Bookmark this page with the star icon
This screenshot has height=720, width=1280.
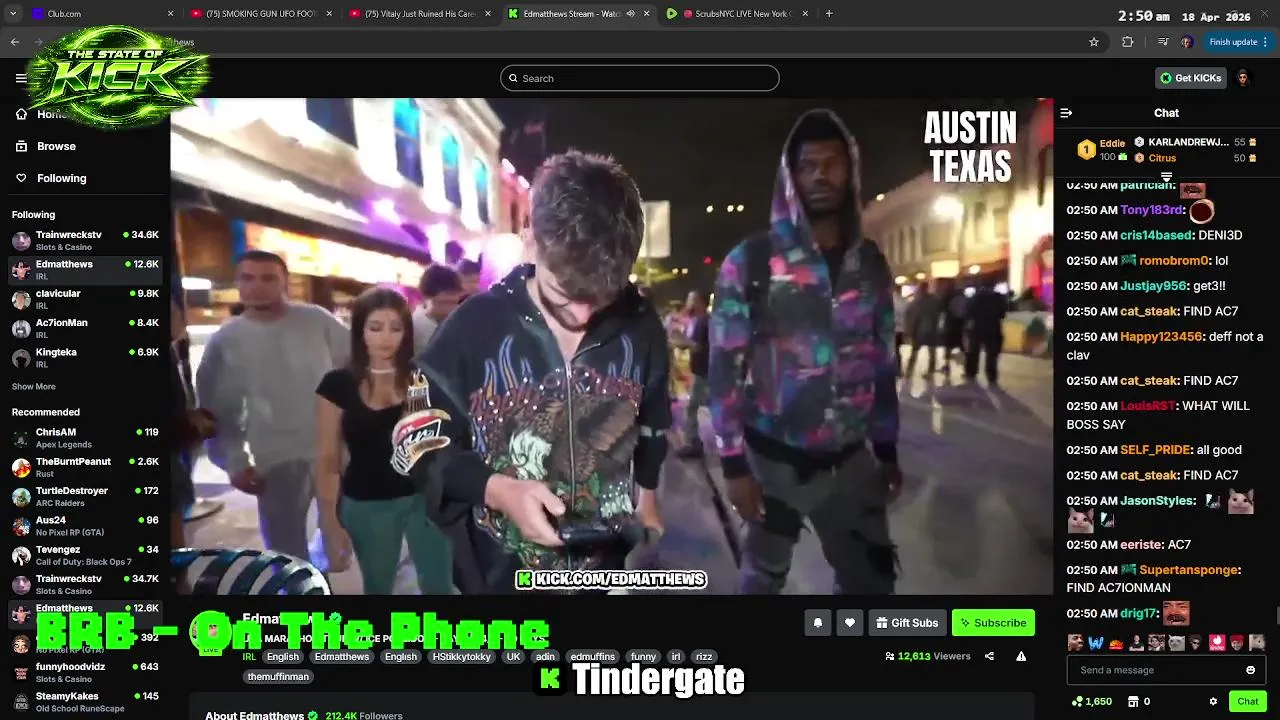[1094, 42]
